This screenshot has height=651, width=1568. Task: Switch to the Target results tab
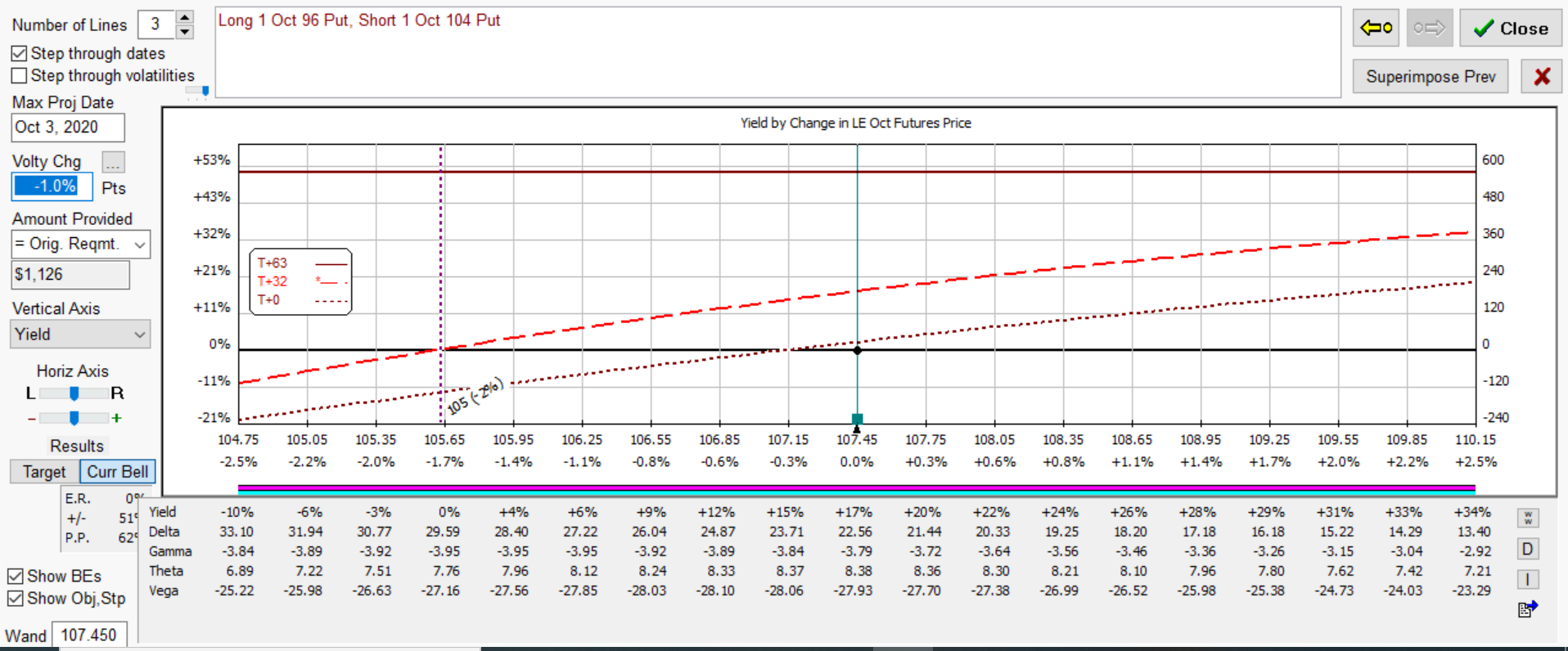44,472
